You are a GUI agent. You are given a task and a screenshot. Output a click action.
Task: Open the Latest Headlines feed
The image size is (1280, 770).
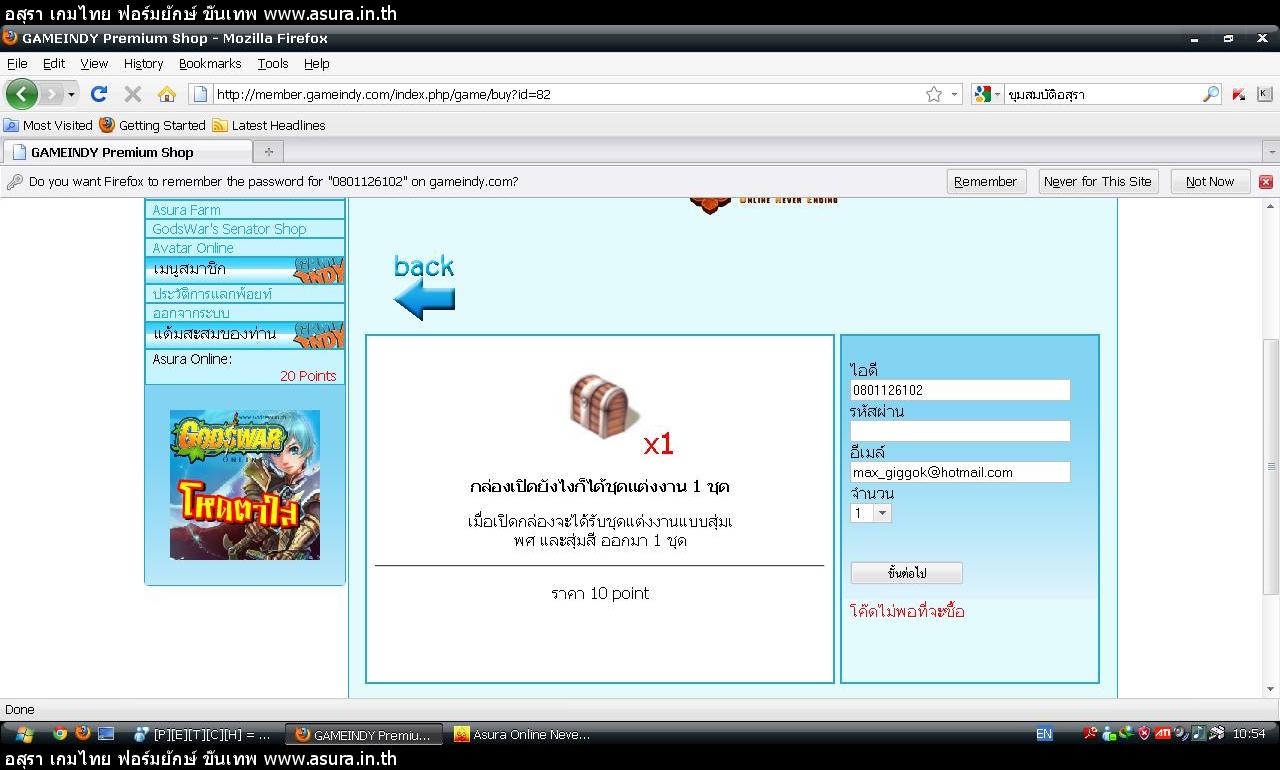tap(269, 125)
